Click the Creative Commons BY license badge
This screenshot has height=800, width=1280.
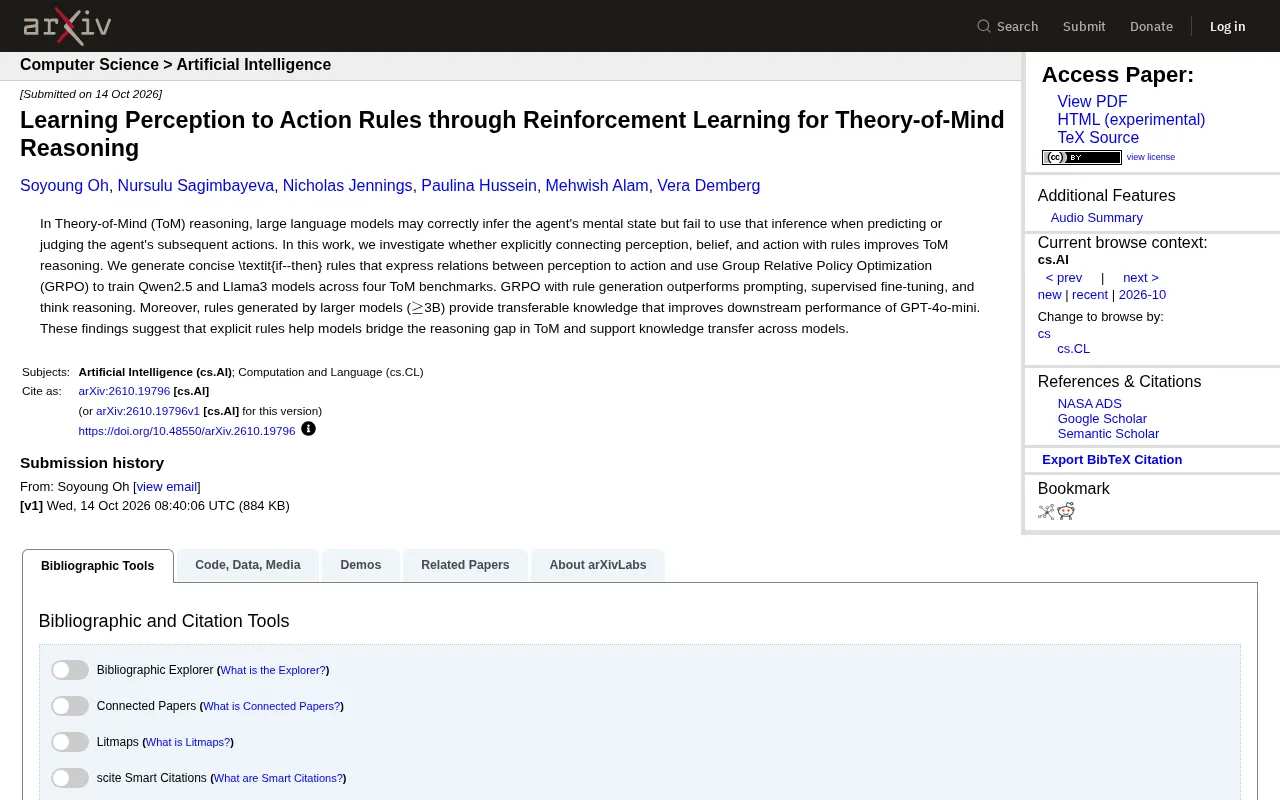1082,157
